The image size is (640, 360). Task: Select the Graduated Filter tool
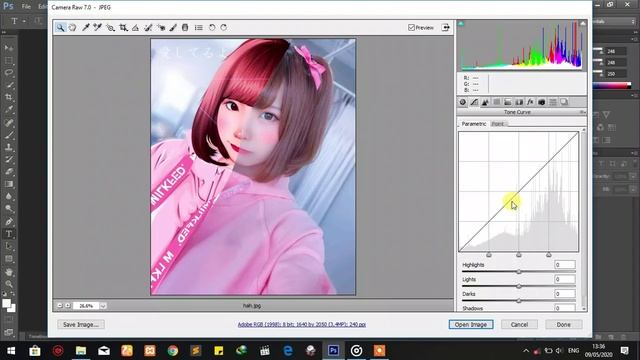(x=185, y=28)
